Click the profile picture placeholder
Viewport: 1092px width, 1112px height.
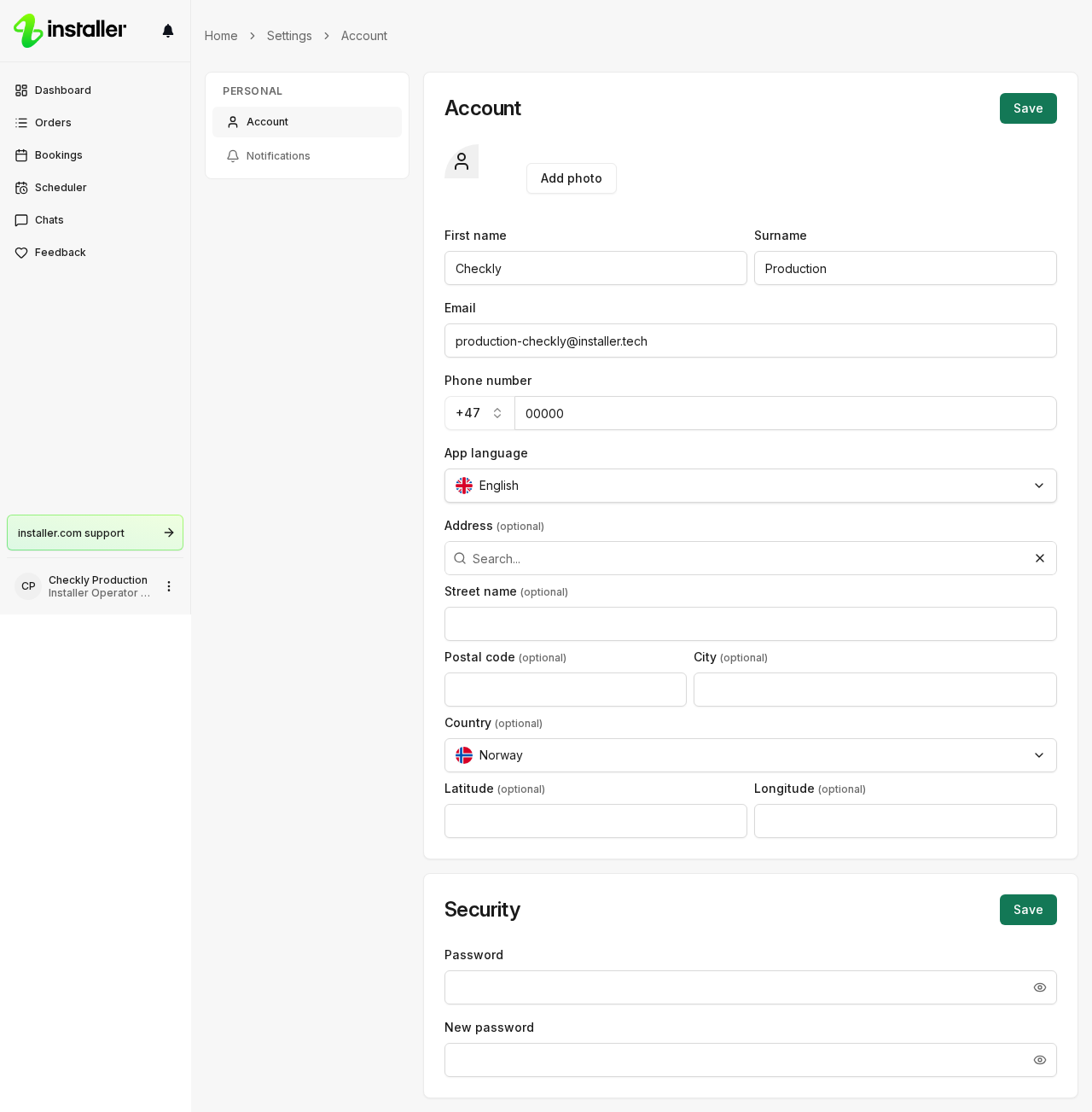(462, 161)
